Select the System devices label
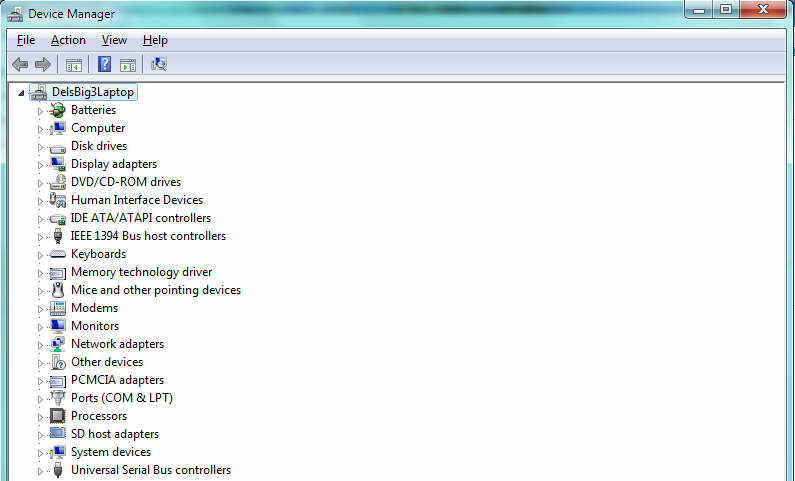 click(x=111, y=452)
